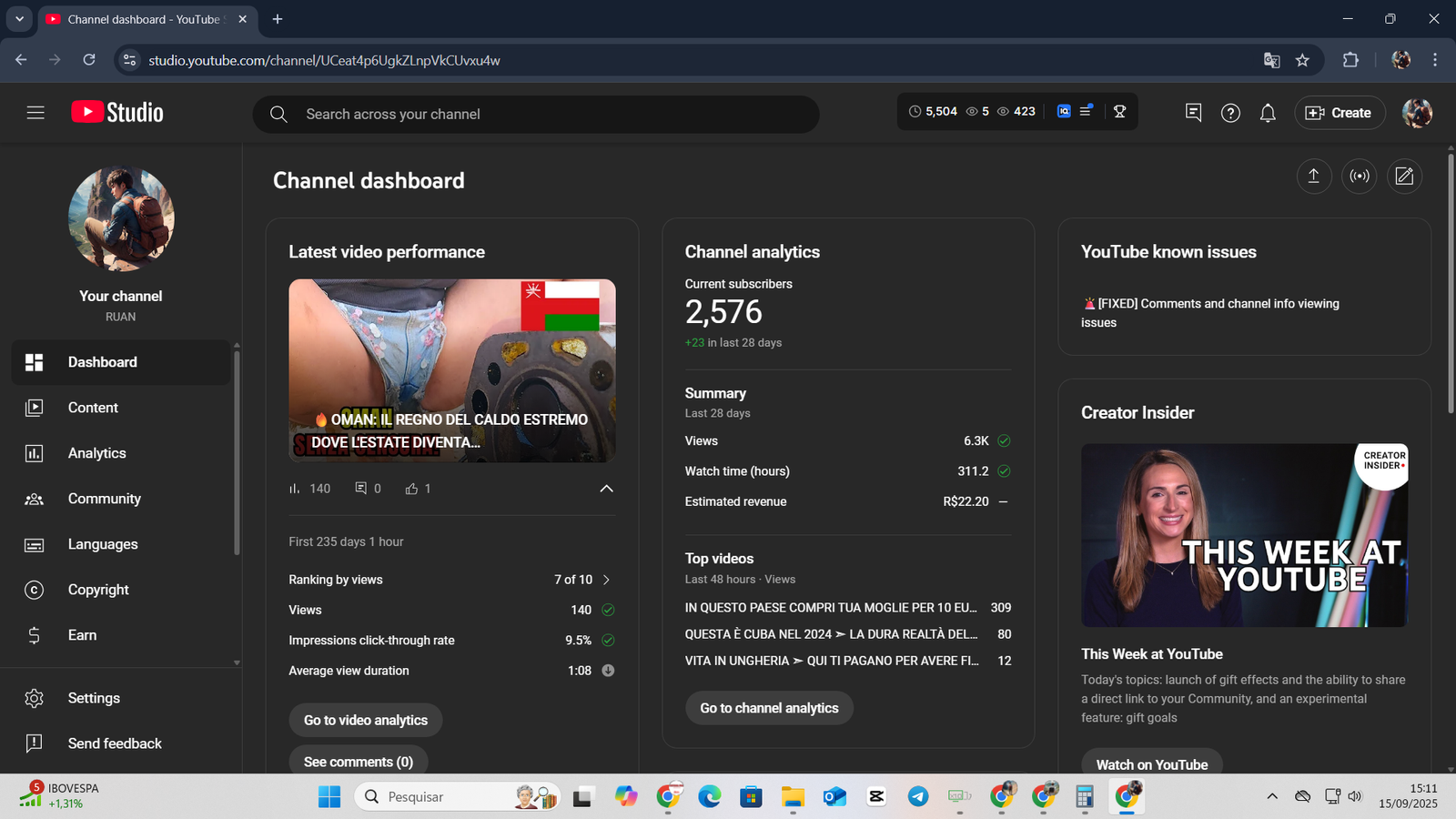Click Go to channel analytics button
Image resolution: width=1456 pixels, height=819 pixels.
(769, 708)
